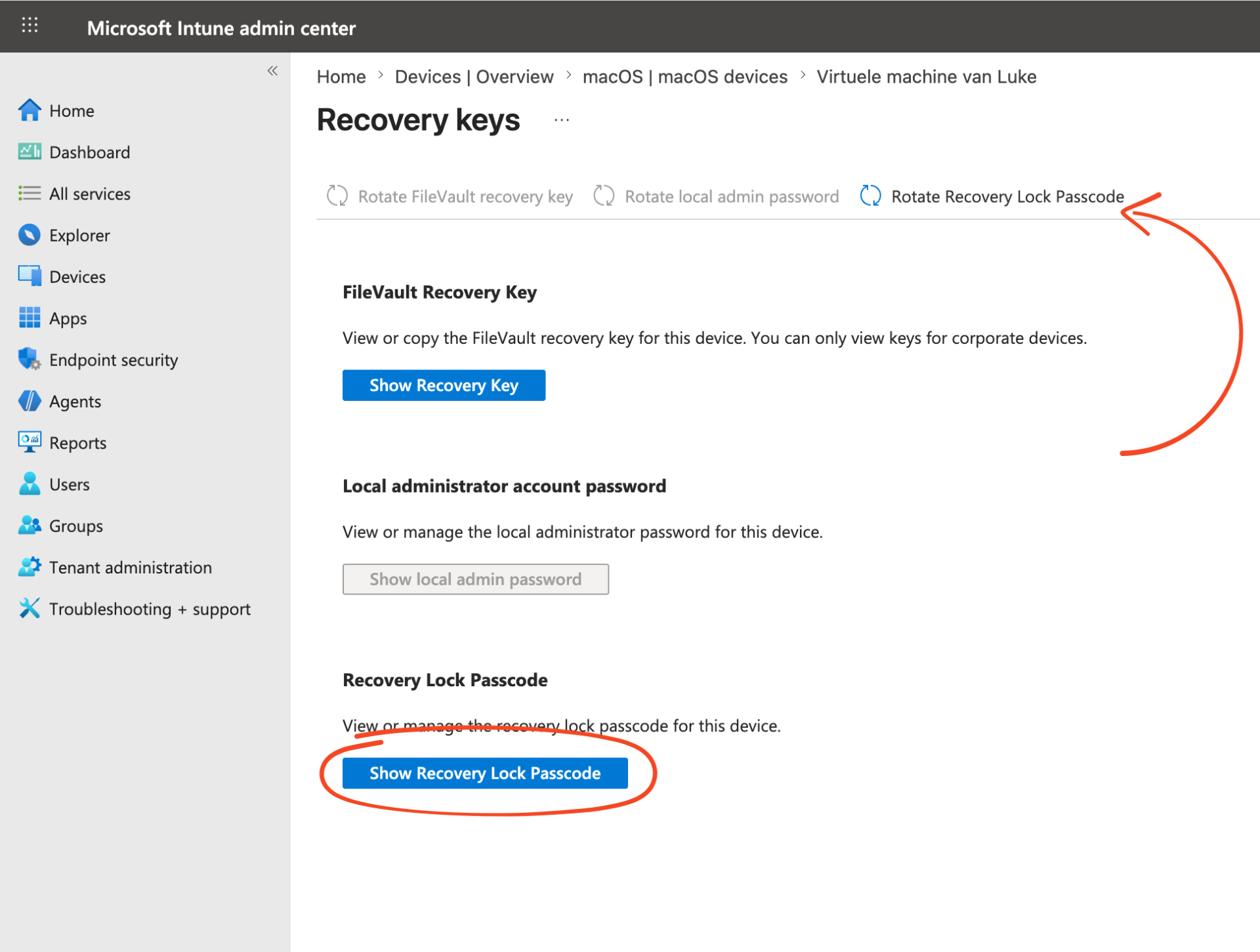Click the Home house icon in sidebar
This screenshot has width=1260, height=952.
tap(30, 110)
